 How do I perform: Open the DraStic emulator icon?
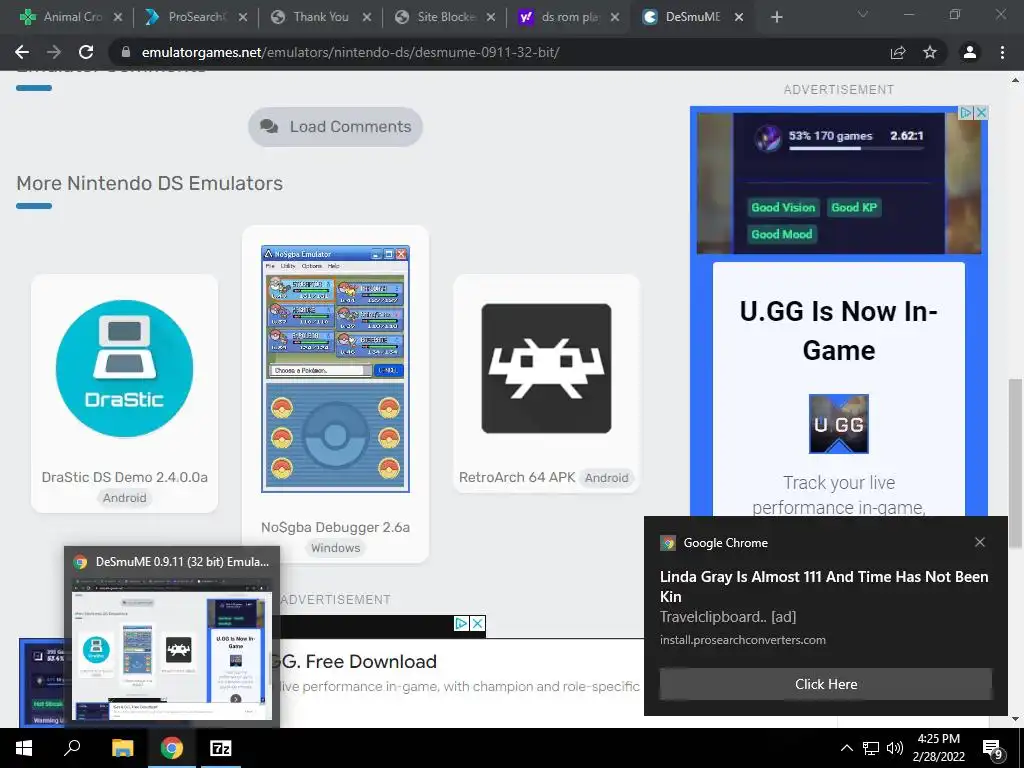124,368
